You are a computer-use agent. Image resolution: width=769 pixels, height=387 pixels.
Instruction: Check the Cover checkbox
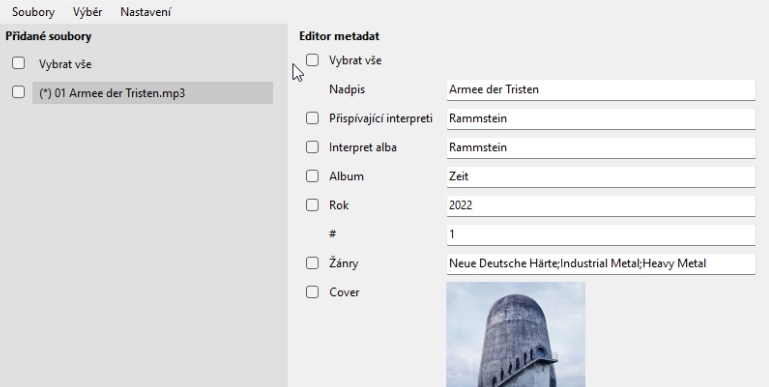pos(312,292)
